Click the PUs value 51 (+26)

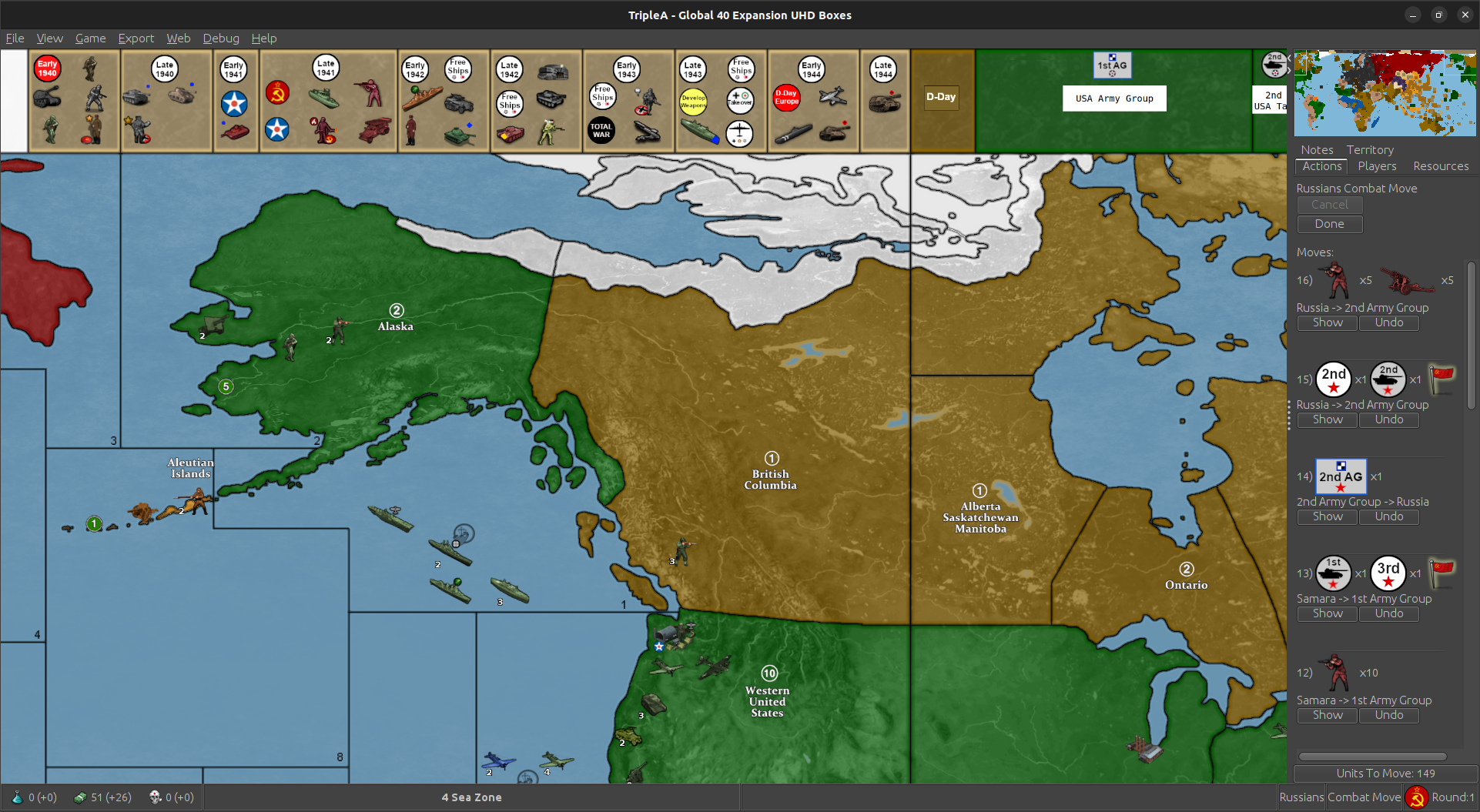coord(111,797)
